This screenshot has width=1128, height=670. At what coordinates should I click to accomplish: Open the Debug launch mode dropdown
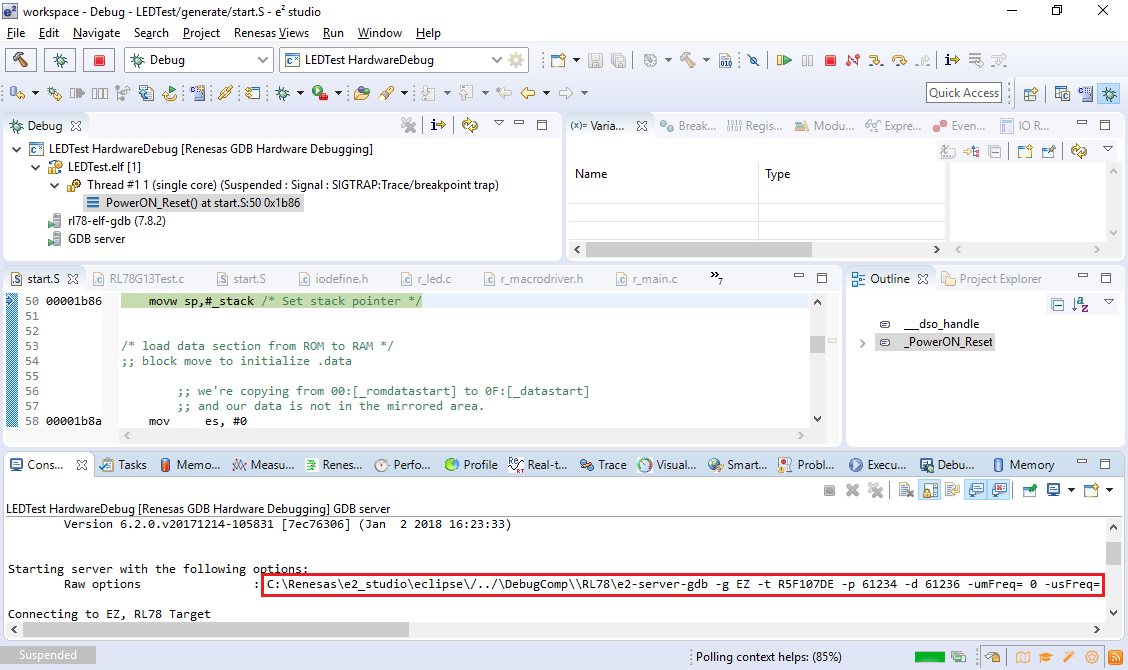[263, 60]
